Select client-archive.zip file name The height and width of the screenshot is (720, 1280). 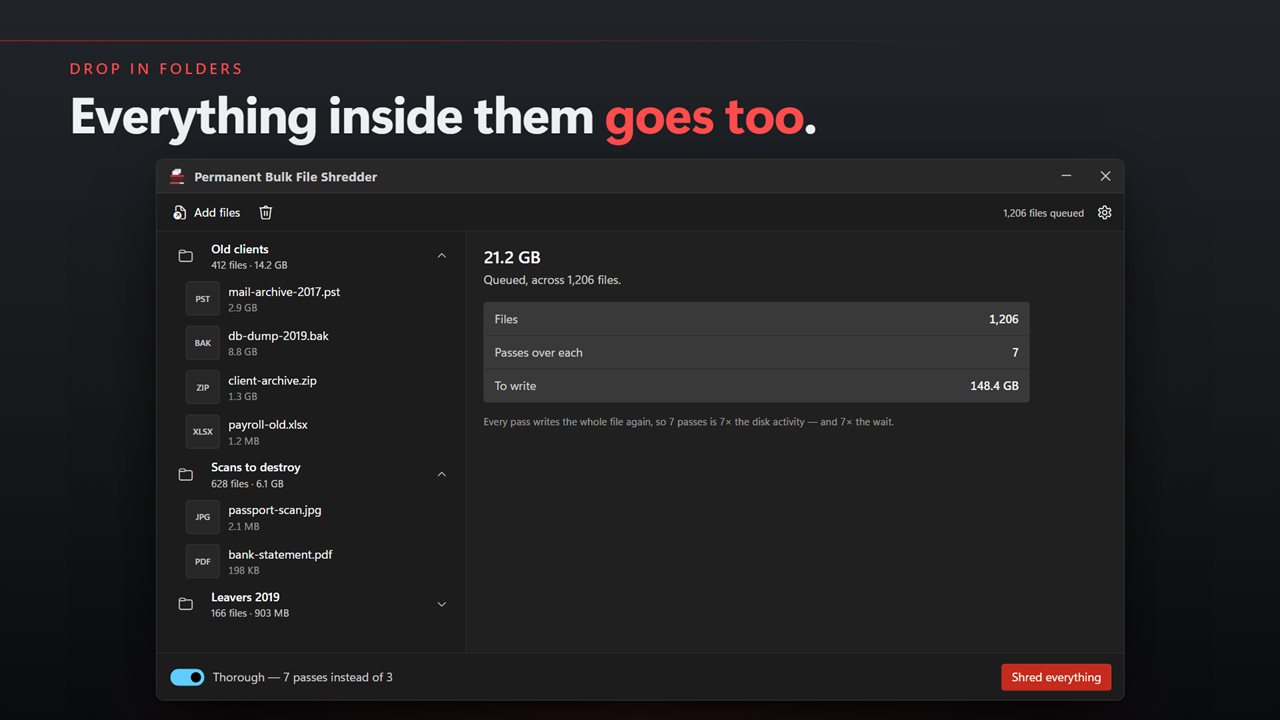coord(272,380)
